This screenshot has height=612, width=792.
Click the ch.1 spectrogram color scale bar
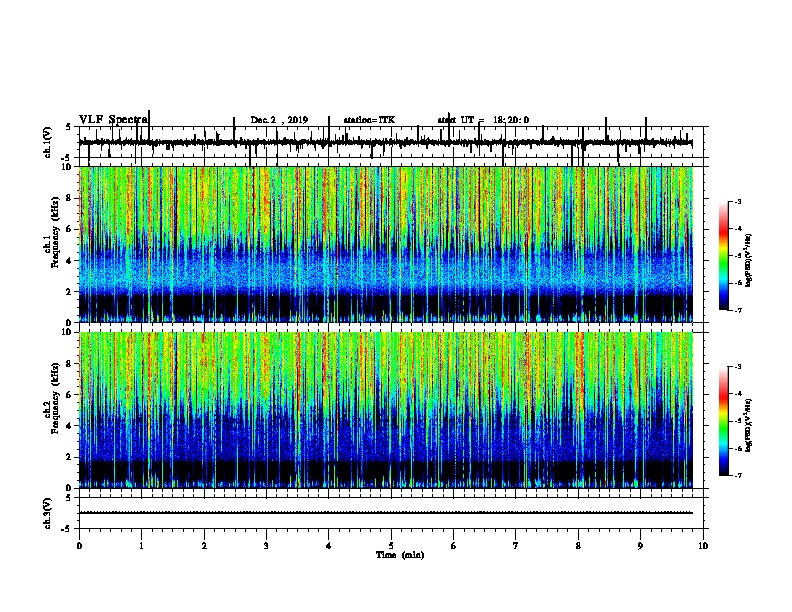point(723,256)
